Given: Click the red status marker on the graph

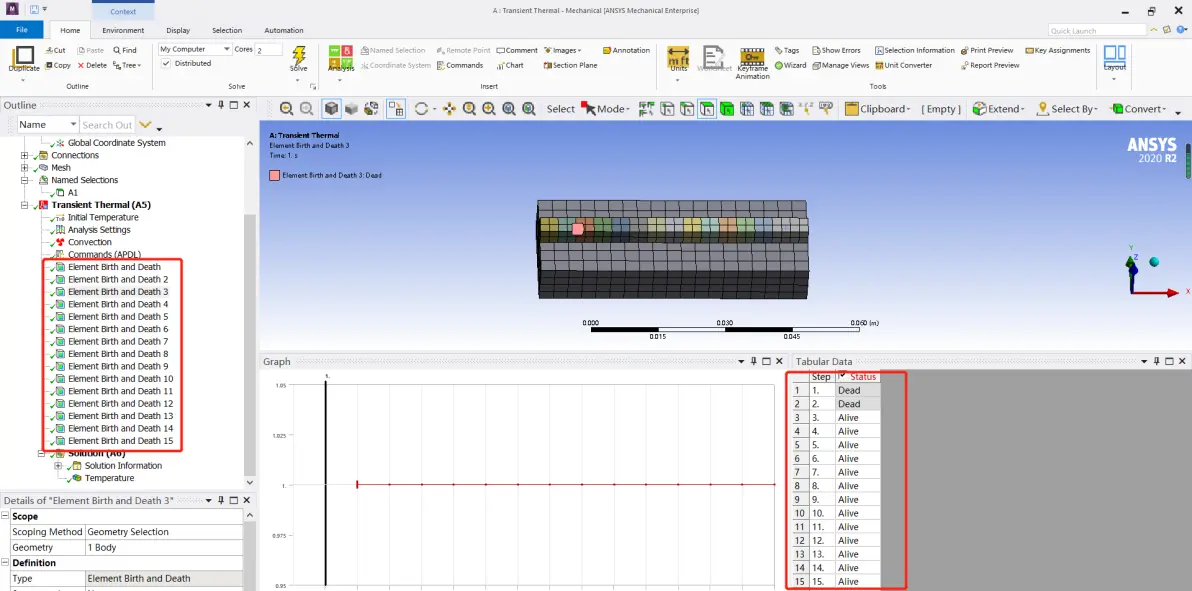Looking at the screenshot, I should pyautogui.click(x=357, y=485).
